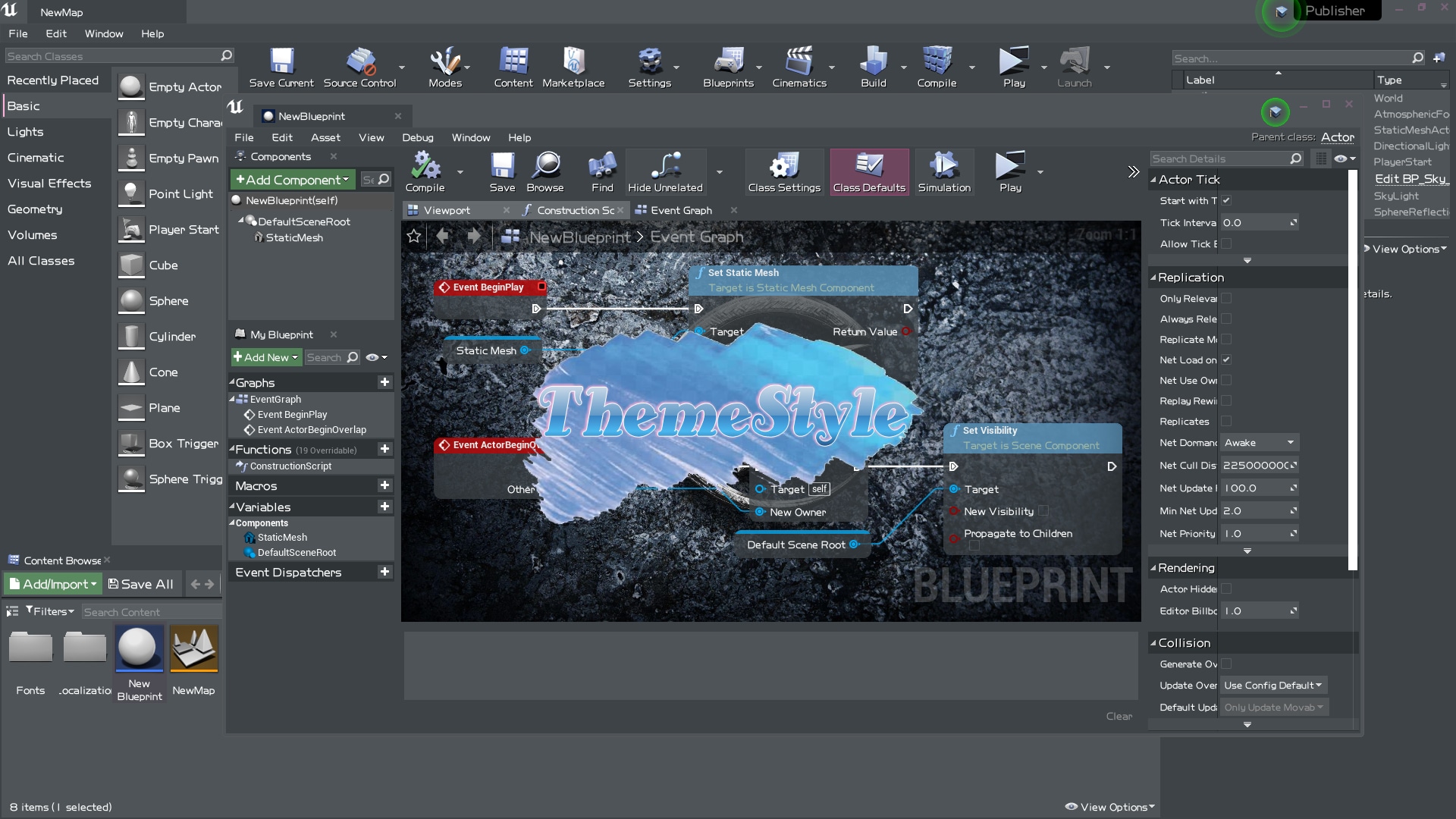Toggle New Visibility on the Set Visibility node
This screenshot has width=1456, height=819.
1043,511
